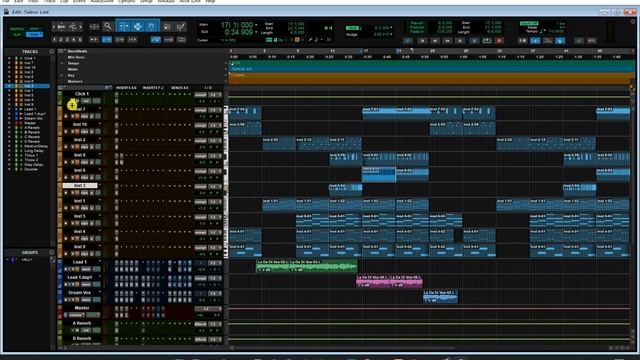Click the Bars|Beats ruler label
The image size is (640, 360).
[x=77, y=51]
